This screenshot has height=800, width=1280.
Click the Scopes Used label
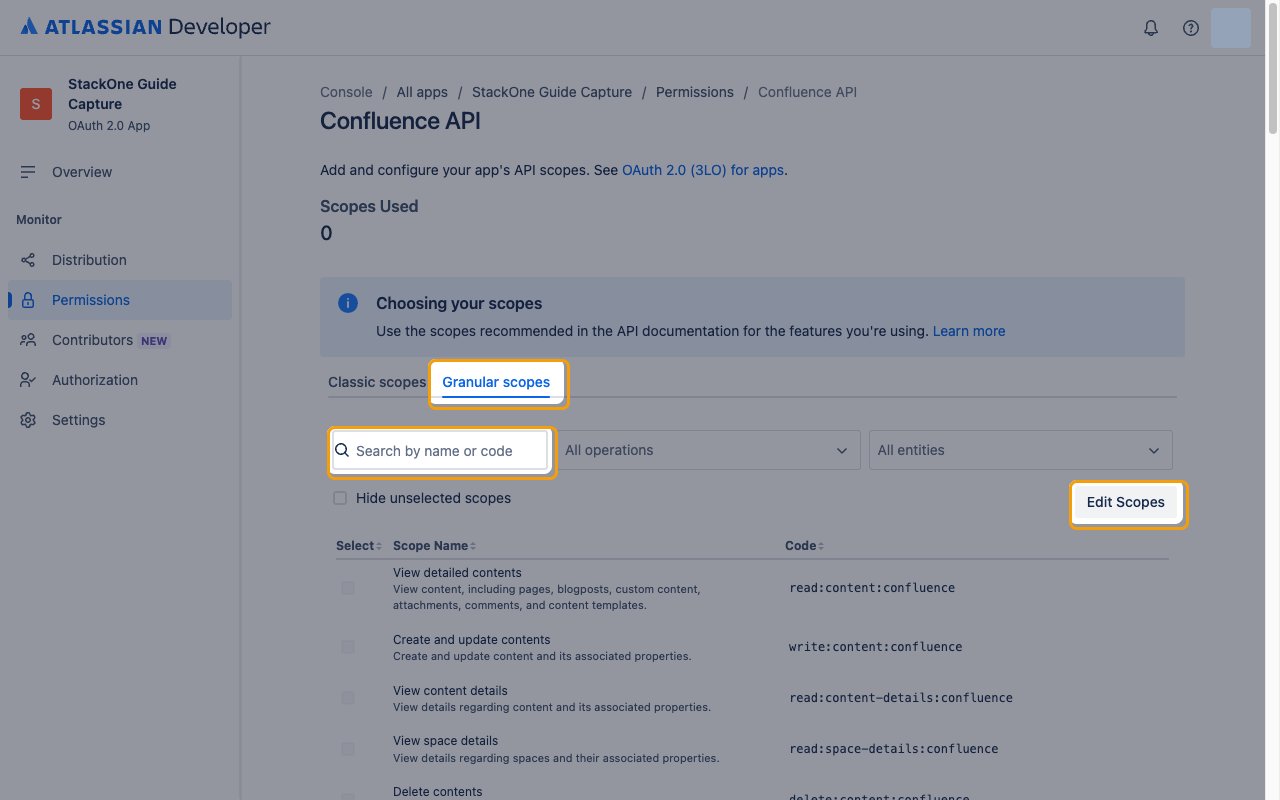coord(369,207)
